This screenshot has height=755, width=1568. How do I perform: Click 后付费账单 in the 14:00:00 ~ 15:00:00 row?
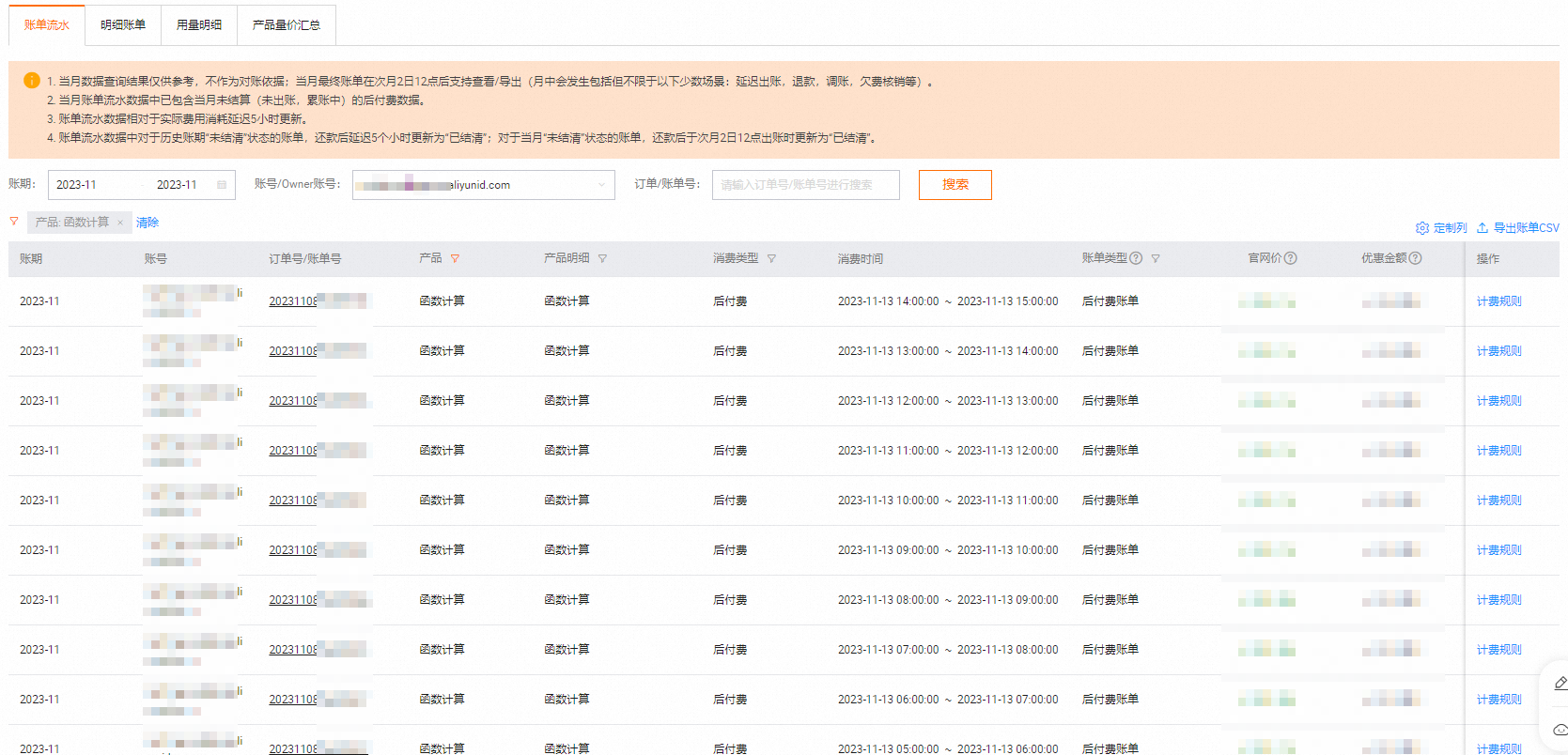click(x=1110, y=301)
